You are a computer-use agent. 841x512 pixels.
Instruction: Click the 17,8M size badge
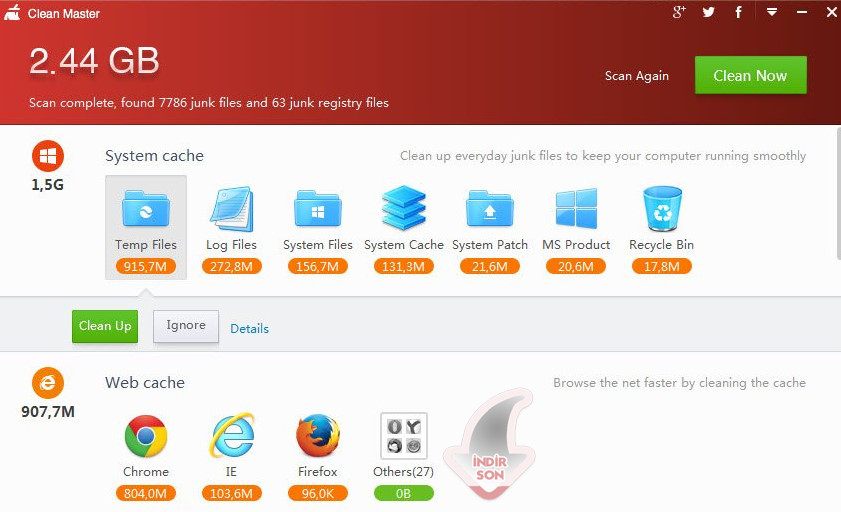(x=661, y=266)
